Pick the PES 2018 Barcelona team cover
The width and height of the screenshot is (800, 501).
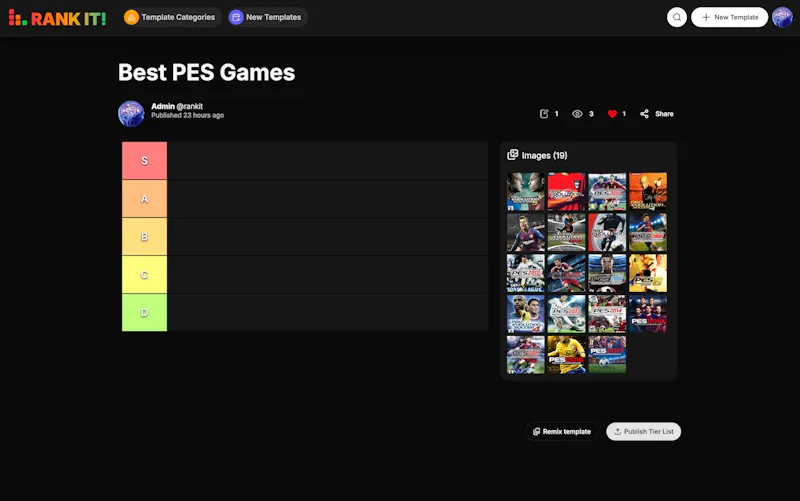pyautogui.click(x=648, y=314)
